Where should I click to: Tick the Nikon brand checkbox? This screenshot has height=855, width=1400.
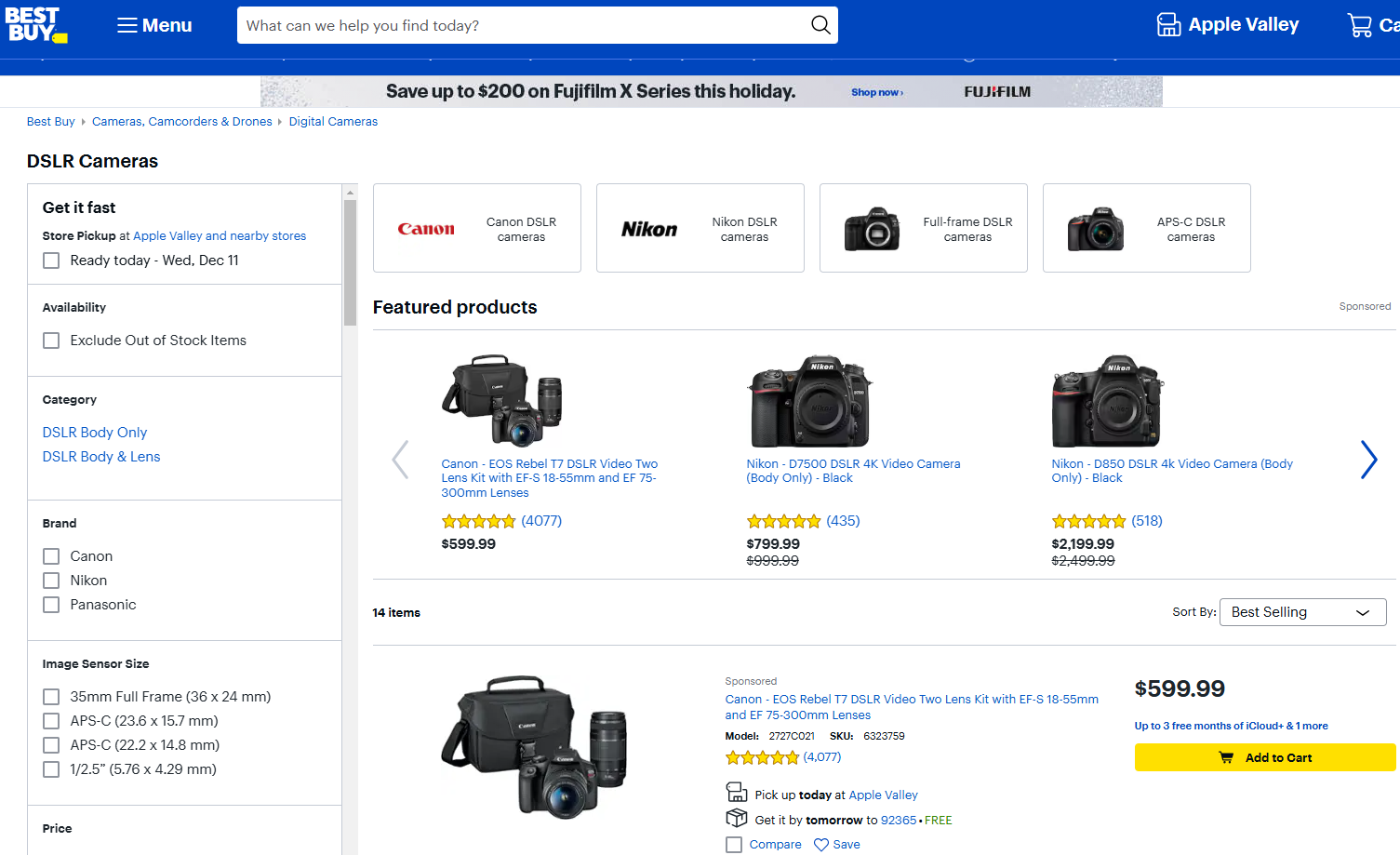(51, 581)
